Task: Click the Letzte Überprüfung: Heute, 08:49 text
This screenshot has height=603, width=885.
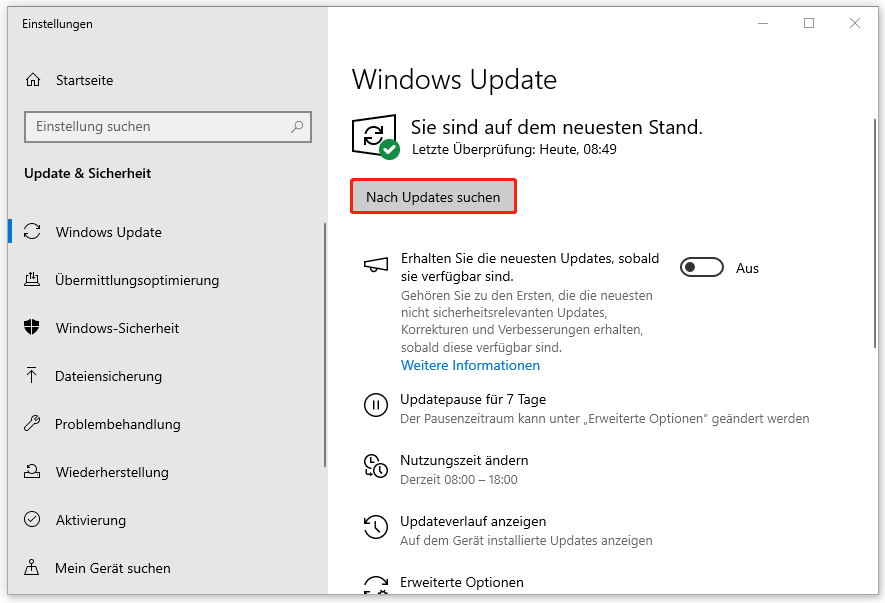Action: pos(514,150)
